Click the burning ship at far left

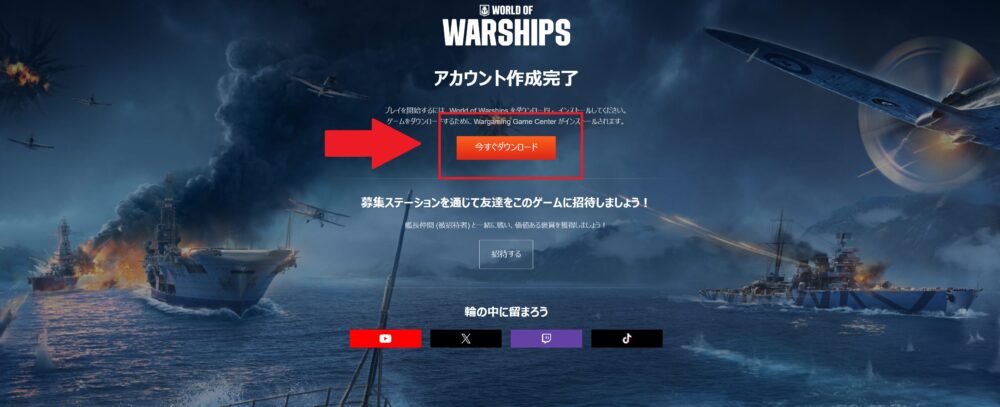coord(57,262)
